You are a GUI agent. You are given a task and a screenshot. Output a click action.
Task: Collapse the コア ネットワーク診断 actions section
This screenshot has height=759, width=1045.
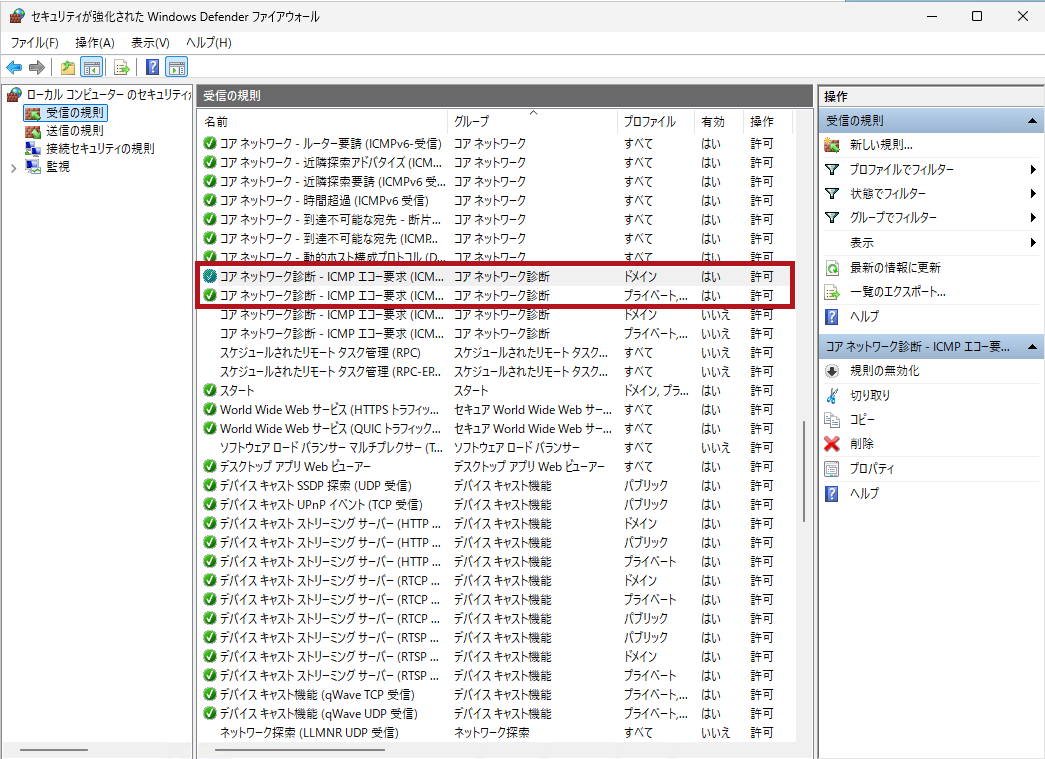coord(1032,347)
